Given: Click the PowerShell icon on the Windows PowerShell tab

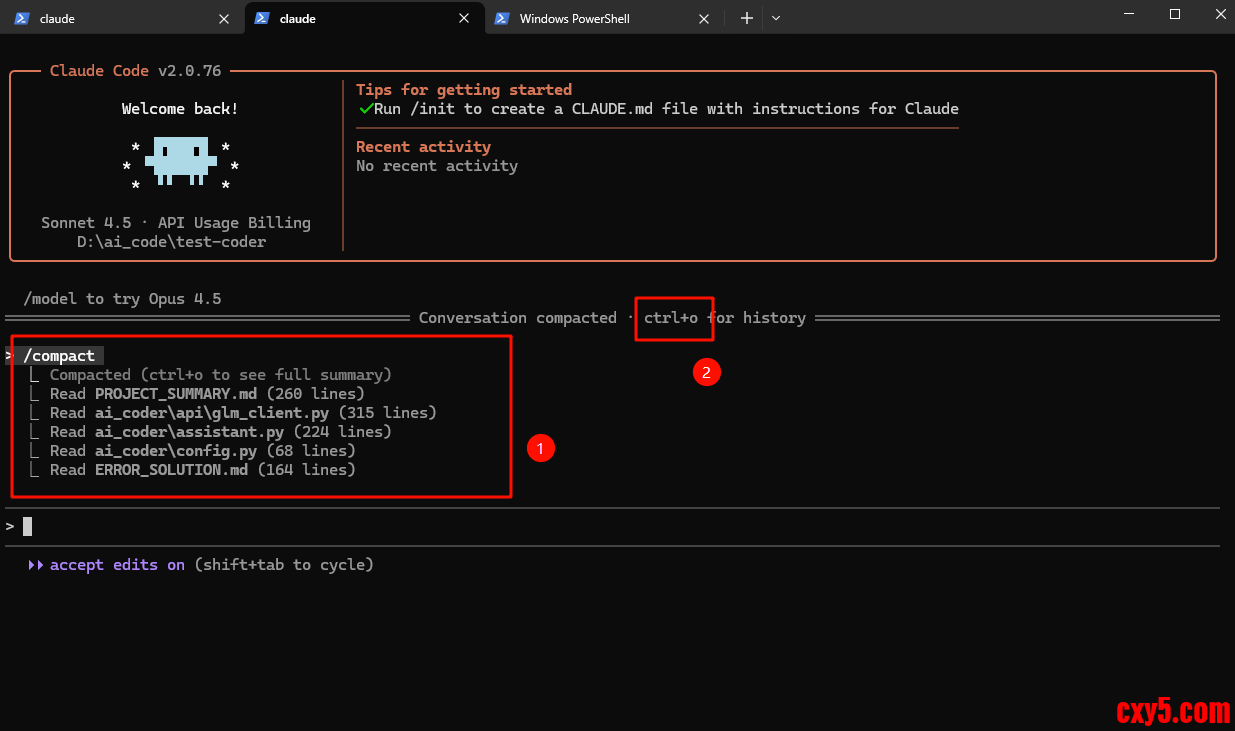Looking at the screenshot, I should 501,18.
